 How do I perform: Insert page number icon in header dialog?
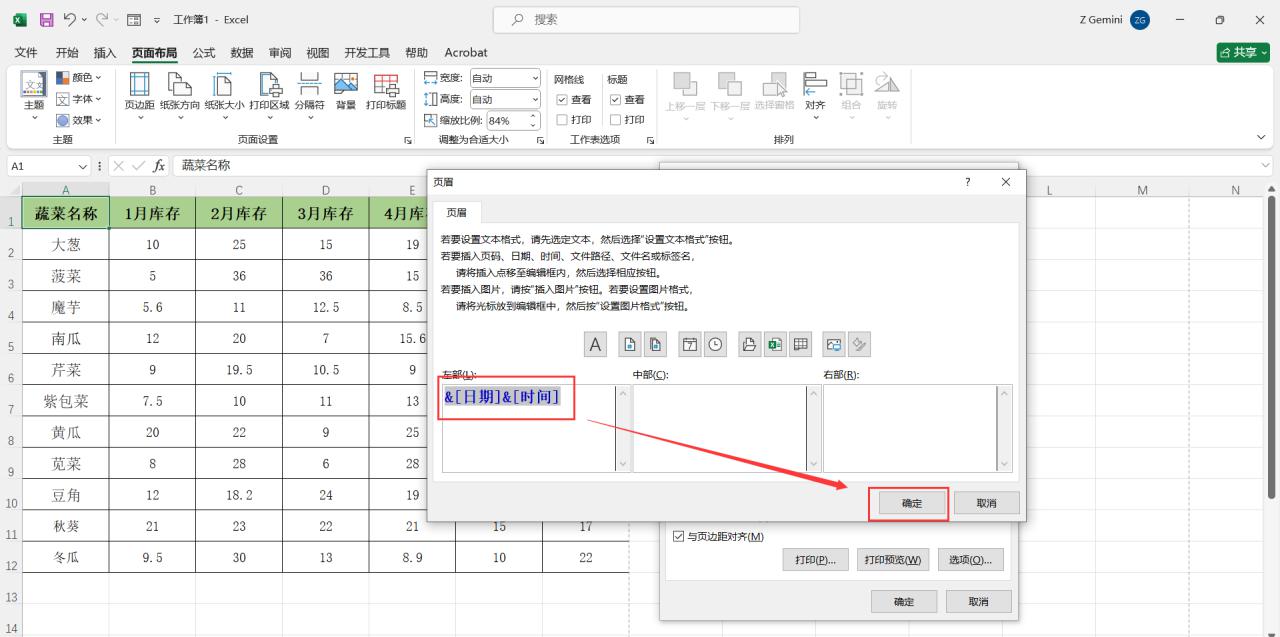631,345
